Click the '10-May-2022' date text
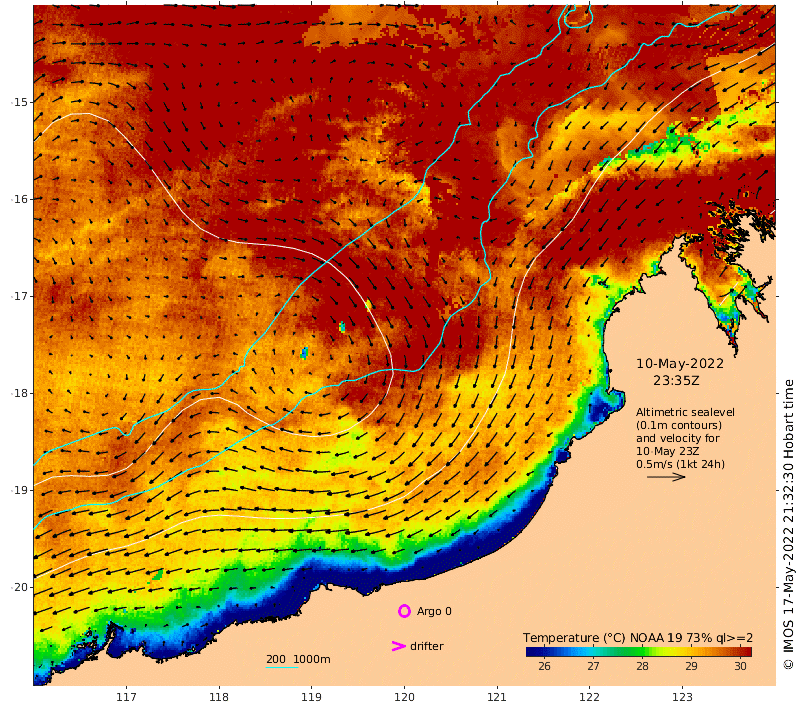This screenshot has height=710, width=800. [680, 364]
